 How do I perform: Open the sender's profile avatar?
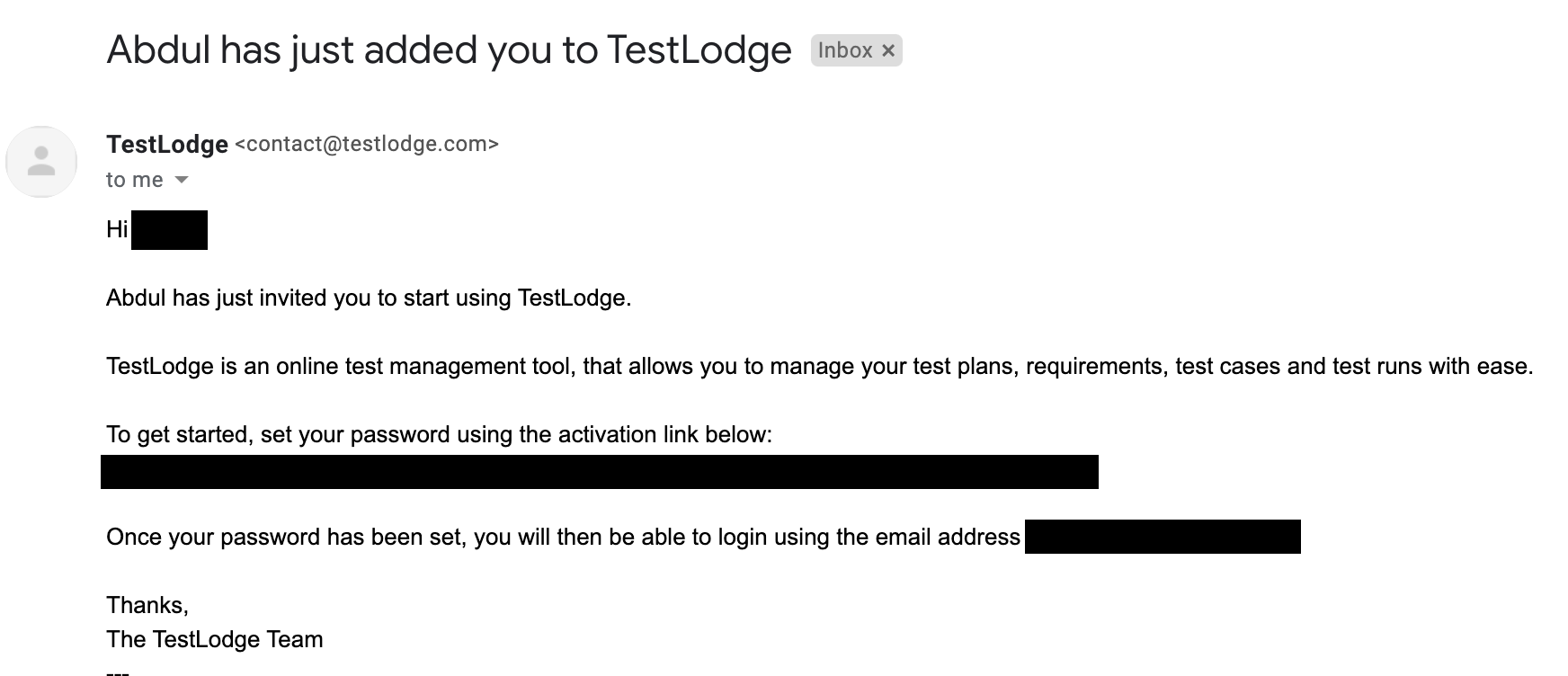click(x=41, y=162)
